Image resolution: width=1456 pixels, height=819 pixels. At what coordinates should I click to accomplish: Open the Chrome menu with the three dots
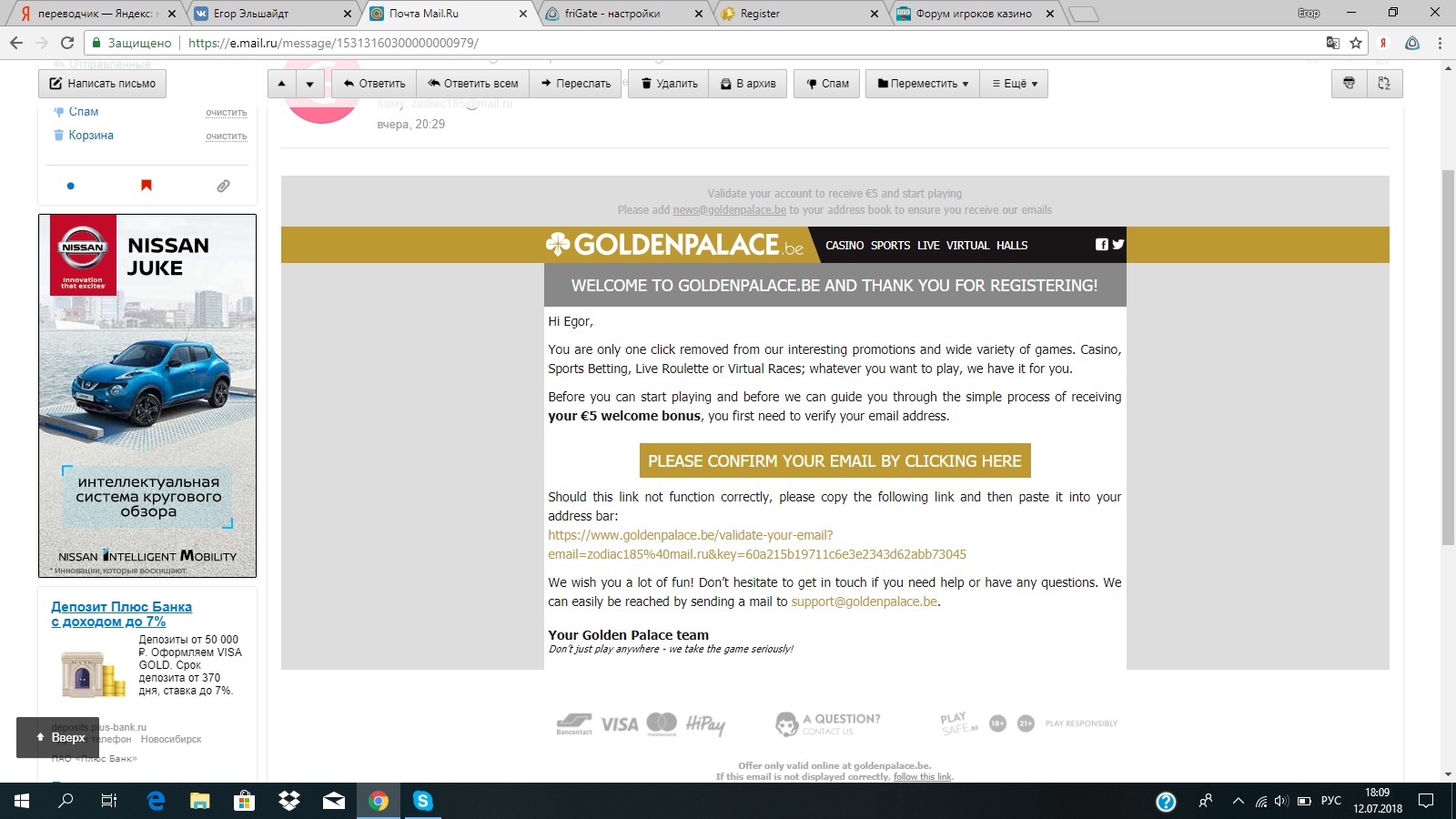pos(1440,43)
